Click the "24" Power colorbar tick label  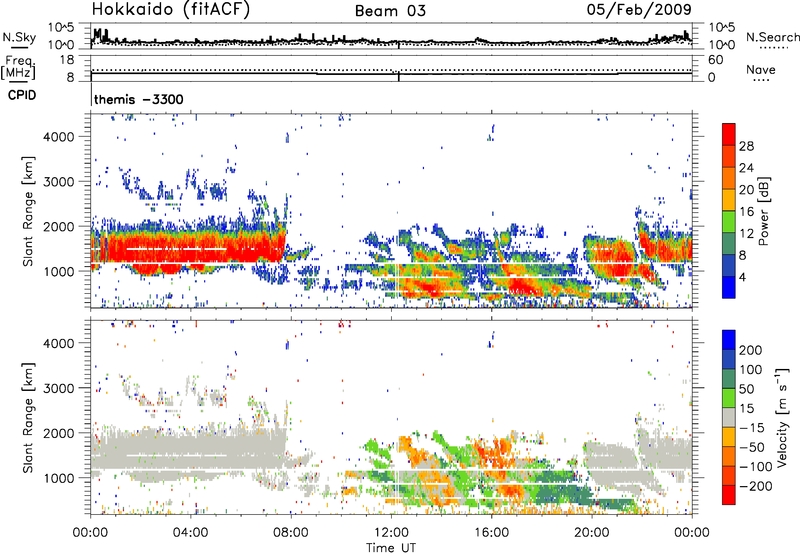pyautogui.click(x=746, y=168)
